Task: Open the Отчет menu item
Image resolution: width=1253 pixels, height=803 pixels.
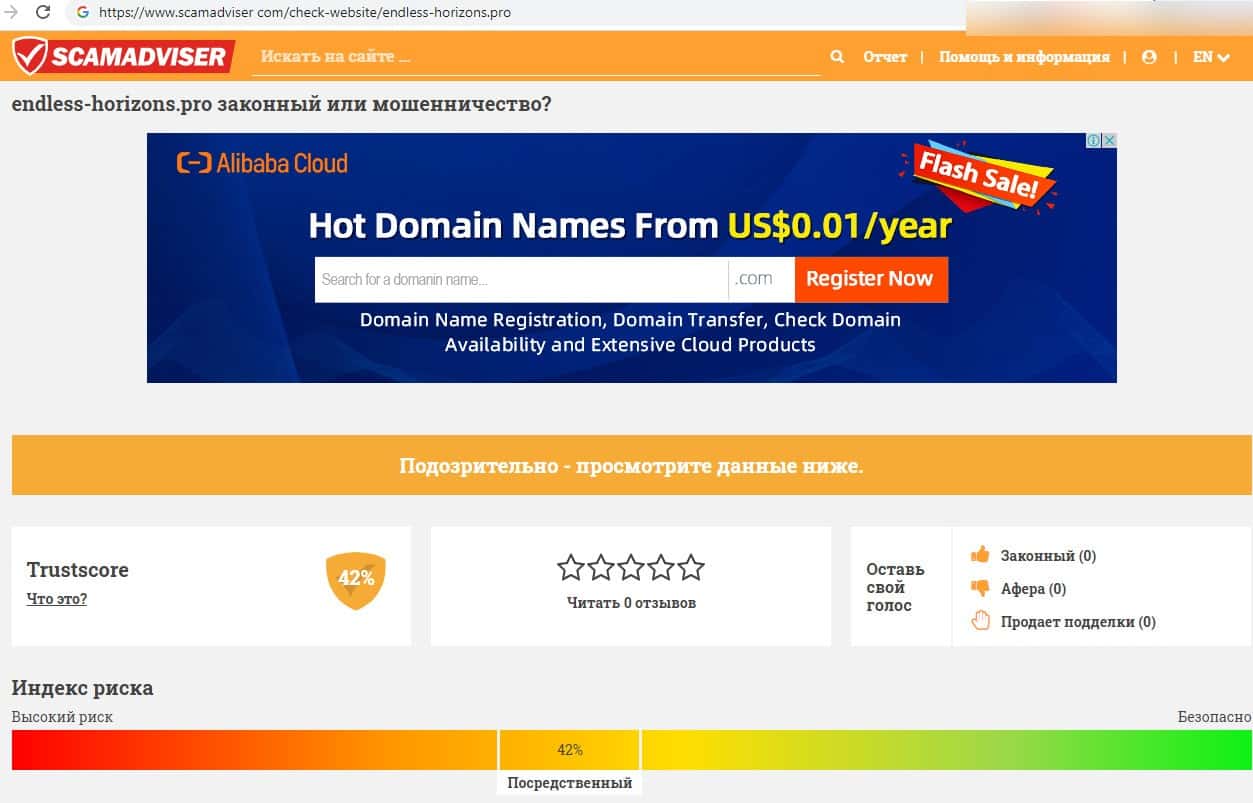Action: pyautogui.click(x=885, y=57)
